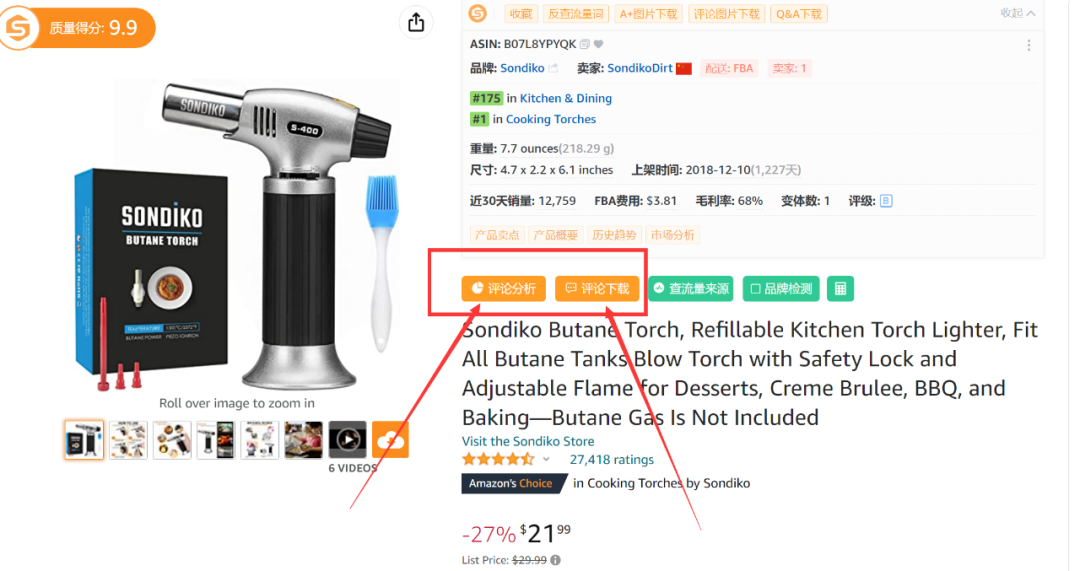This screenshot has height=571, width=1080.
Task: Open the brand external link icon beside Sondiko
Action: [553, 68]
